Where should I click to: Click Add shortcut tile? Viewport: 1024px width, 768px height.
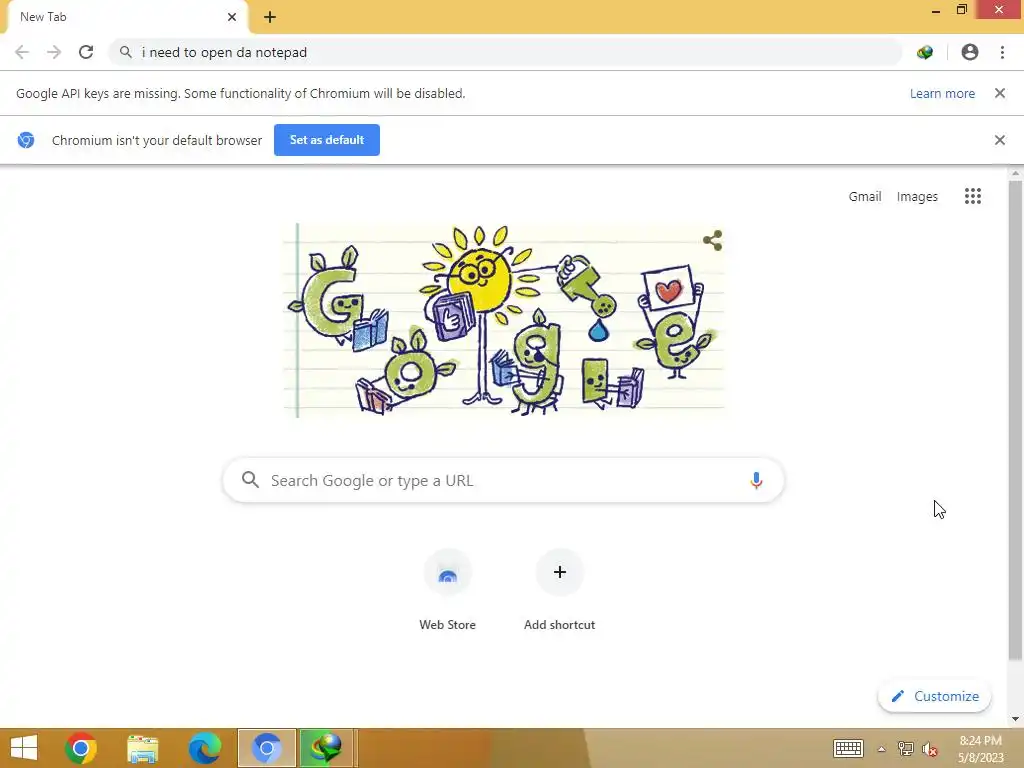point(560,591)
